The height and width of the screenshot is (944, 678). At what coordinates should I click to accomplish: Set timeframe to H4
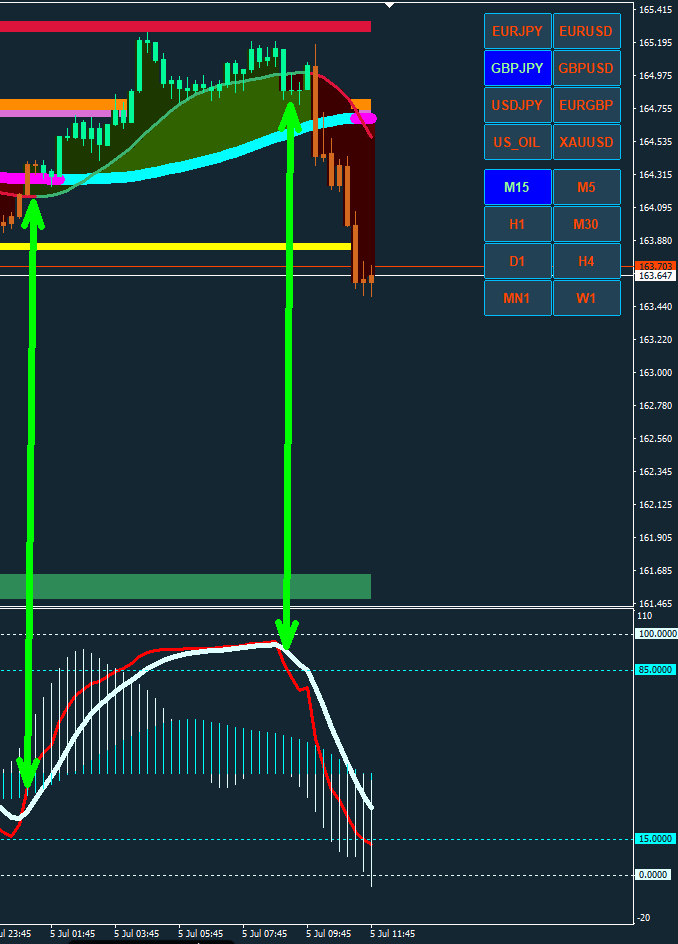point(586,261)
